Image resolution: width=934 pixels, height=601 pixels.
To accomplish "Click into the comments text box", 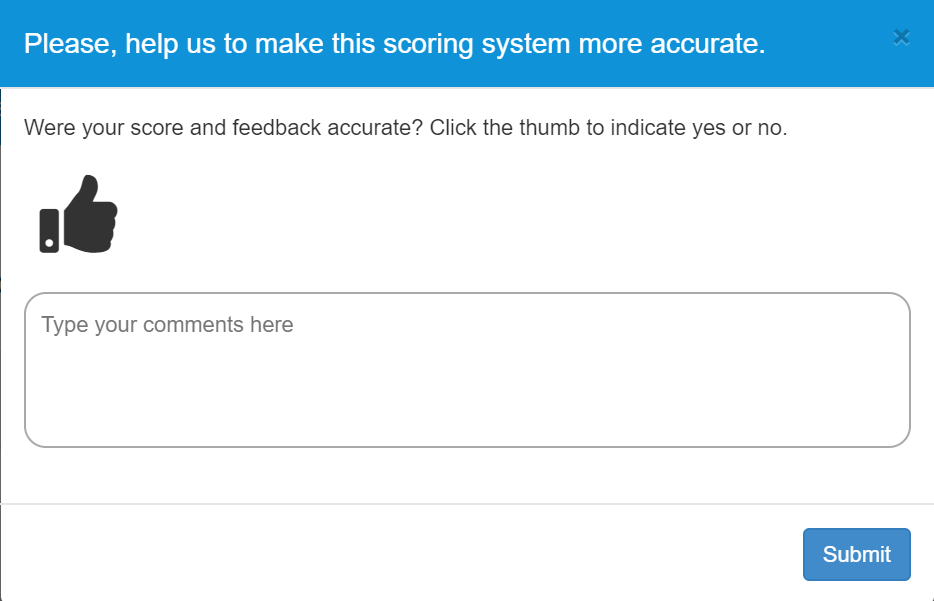I will point(467,370).
